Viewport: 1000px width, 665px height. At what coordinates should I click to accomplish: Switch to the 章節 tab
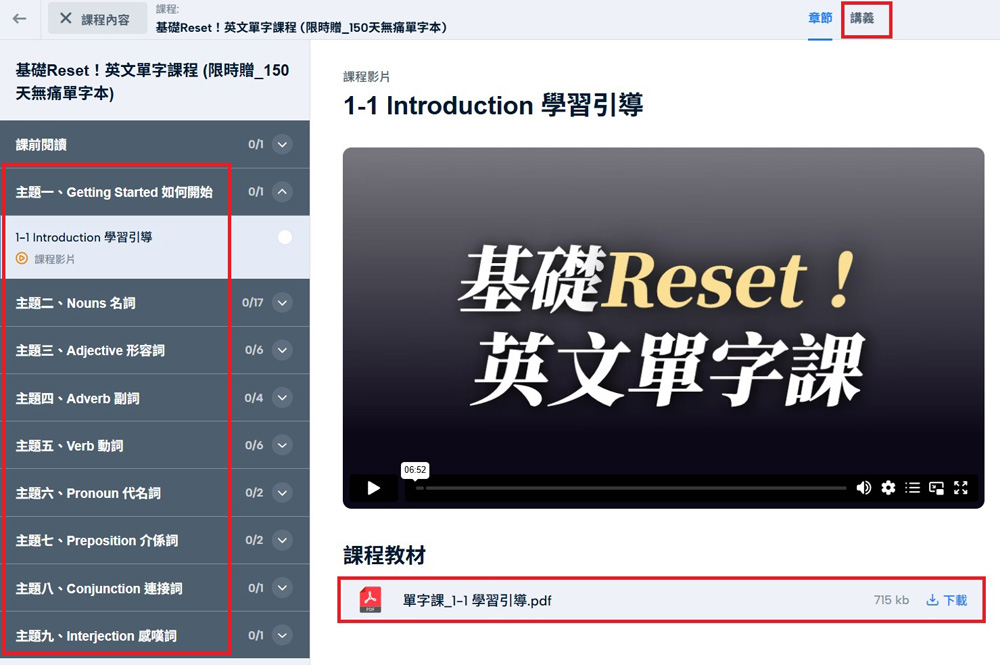point(820,18)
